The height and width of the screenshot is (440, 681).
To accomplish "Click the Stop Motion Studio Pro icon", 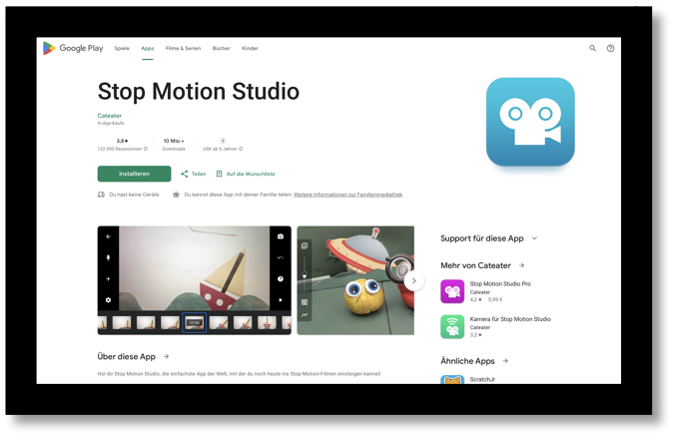I will tap(452, 291).
